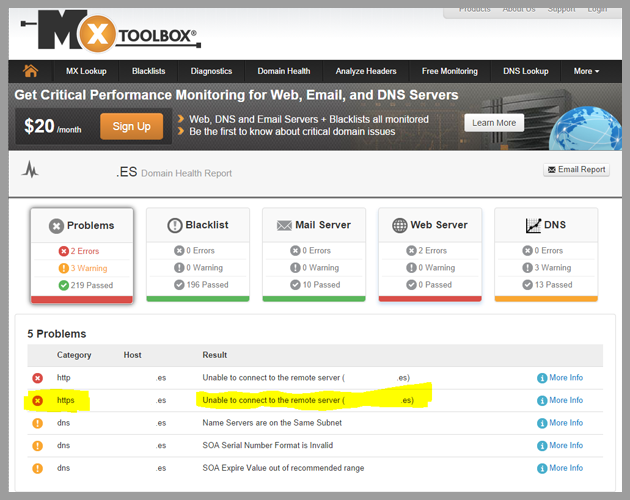Screen dimensions: 630x500
Task: Click the $20 /month price
Action: point(53,126)
